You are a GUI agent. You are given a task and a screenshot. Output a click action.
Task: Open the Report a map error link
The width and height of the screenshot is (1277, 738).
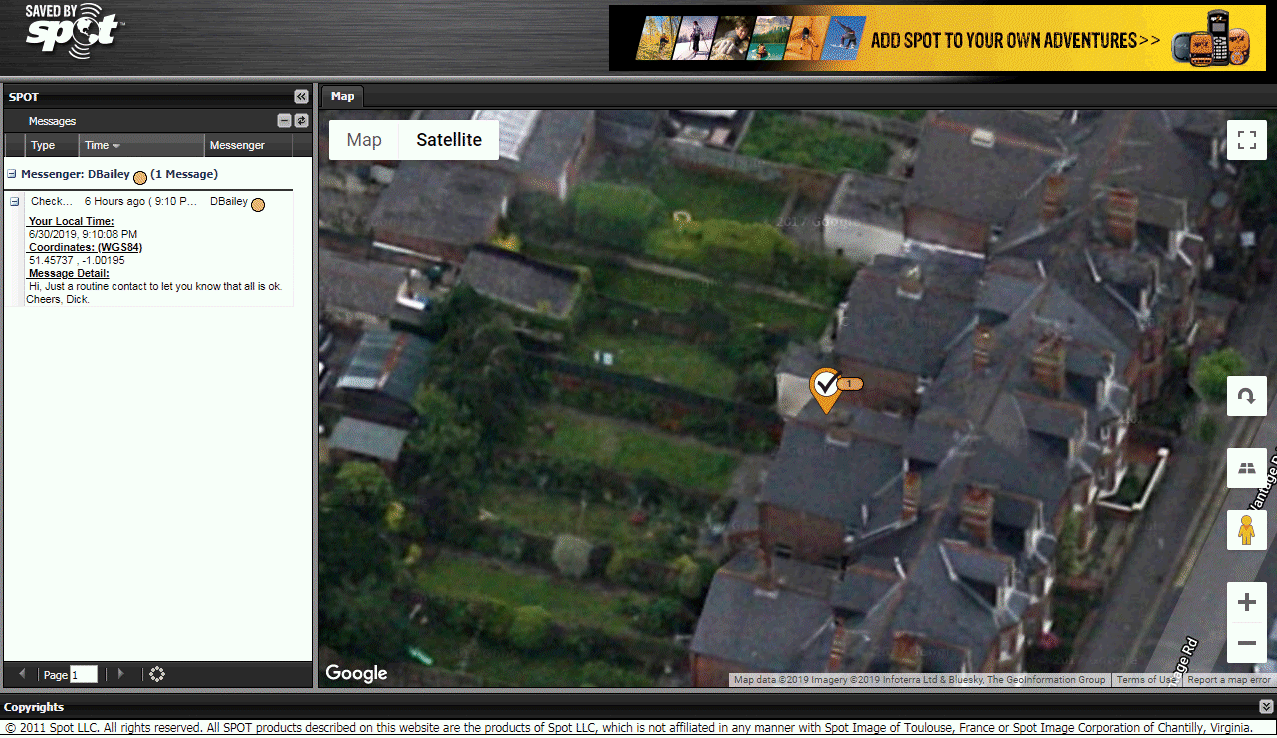point(1228,680)
